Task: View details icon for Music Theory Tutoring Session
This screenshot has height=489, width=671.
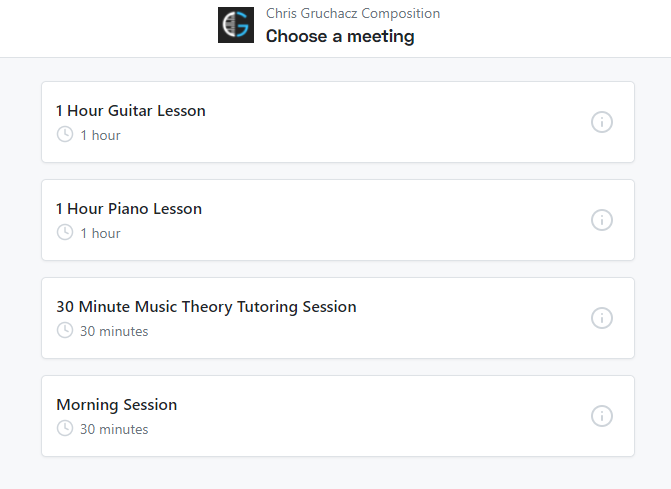Action: coord(602,318)
